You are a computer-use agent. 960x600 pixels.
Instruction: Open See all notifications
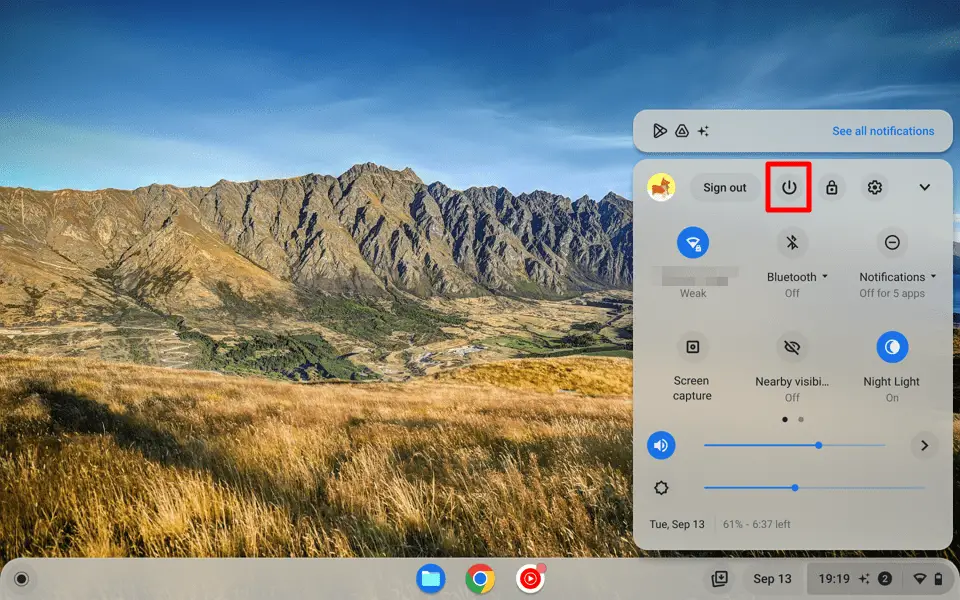884,131
